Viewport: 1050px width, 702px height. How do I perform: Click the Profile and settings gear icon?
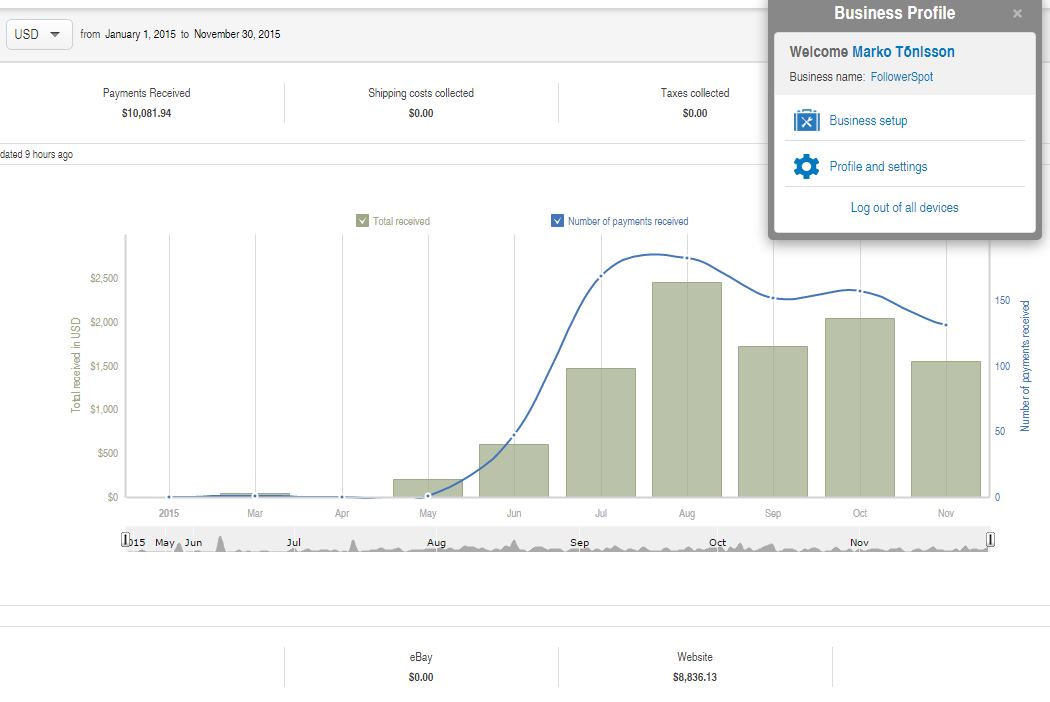coord(806,167)
